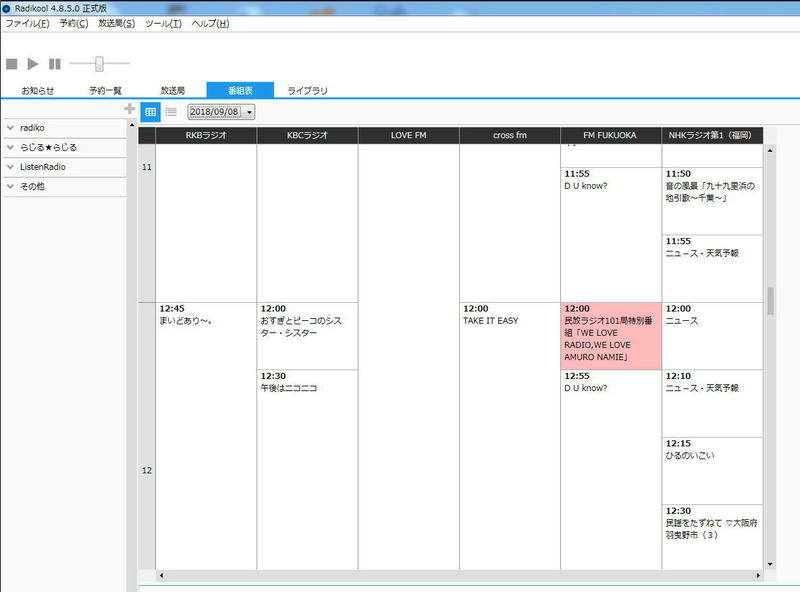
Task: Pause playback with the Pause button
Action: tap(55, 64)
